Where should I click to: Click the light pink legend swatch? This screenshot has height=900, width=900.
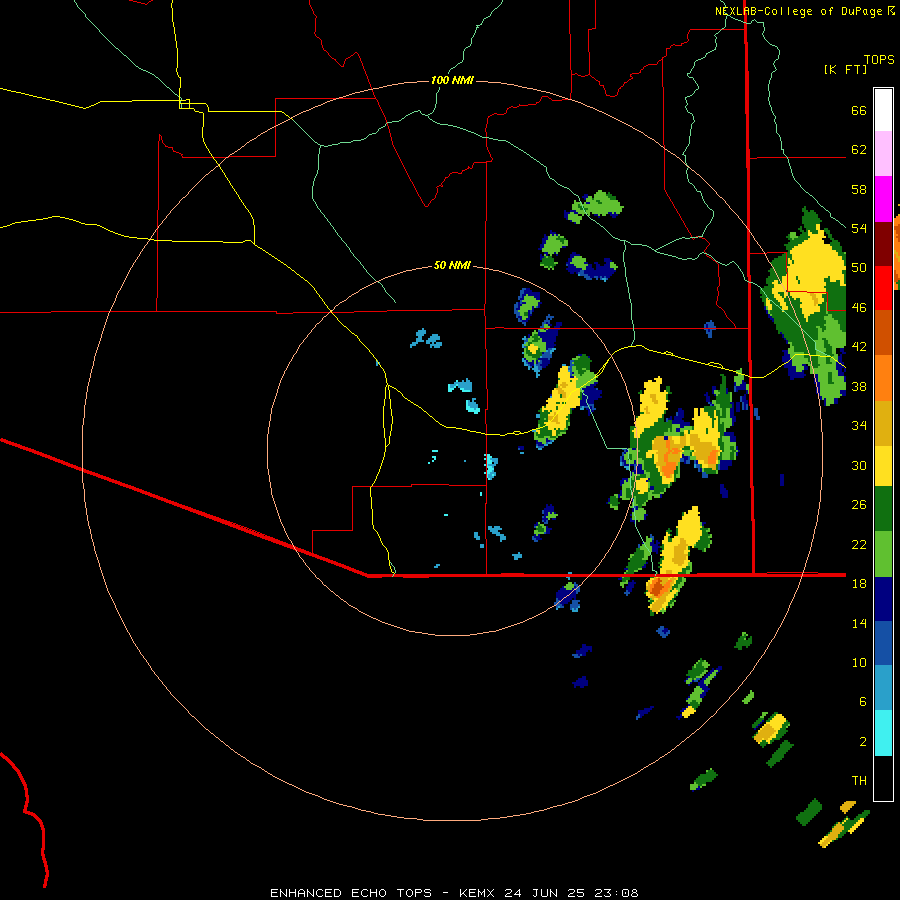[883, 154]
